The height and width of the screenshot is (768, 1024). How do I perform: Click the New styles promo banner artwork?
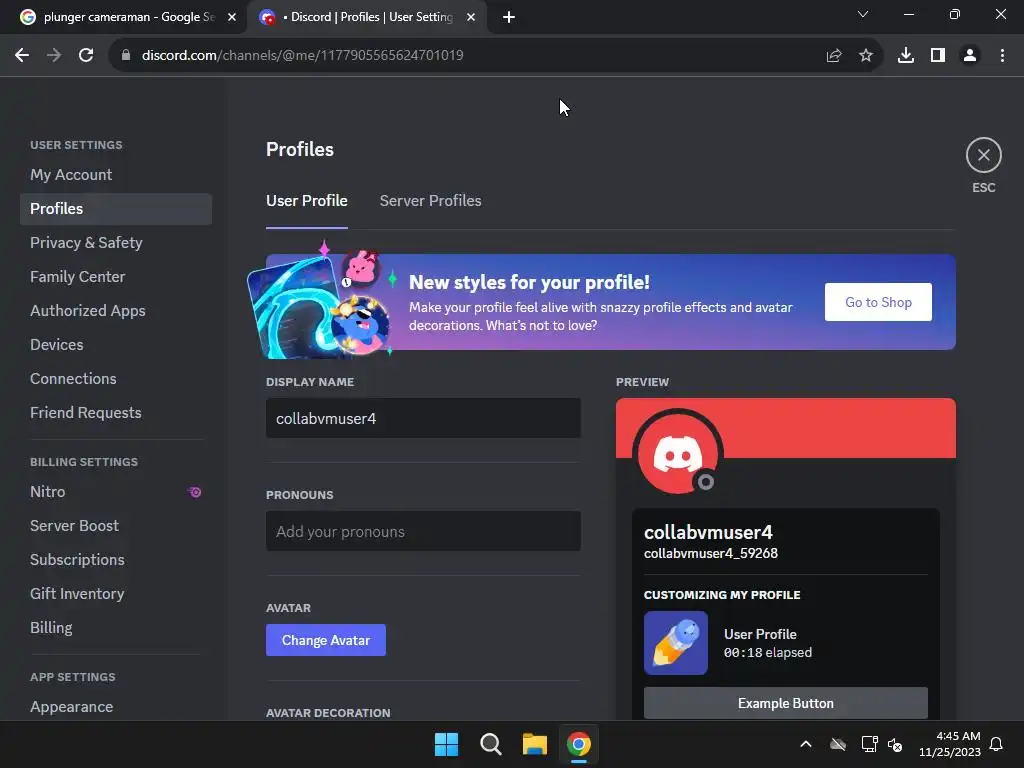pyautogui.click(x=320, y=302)
